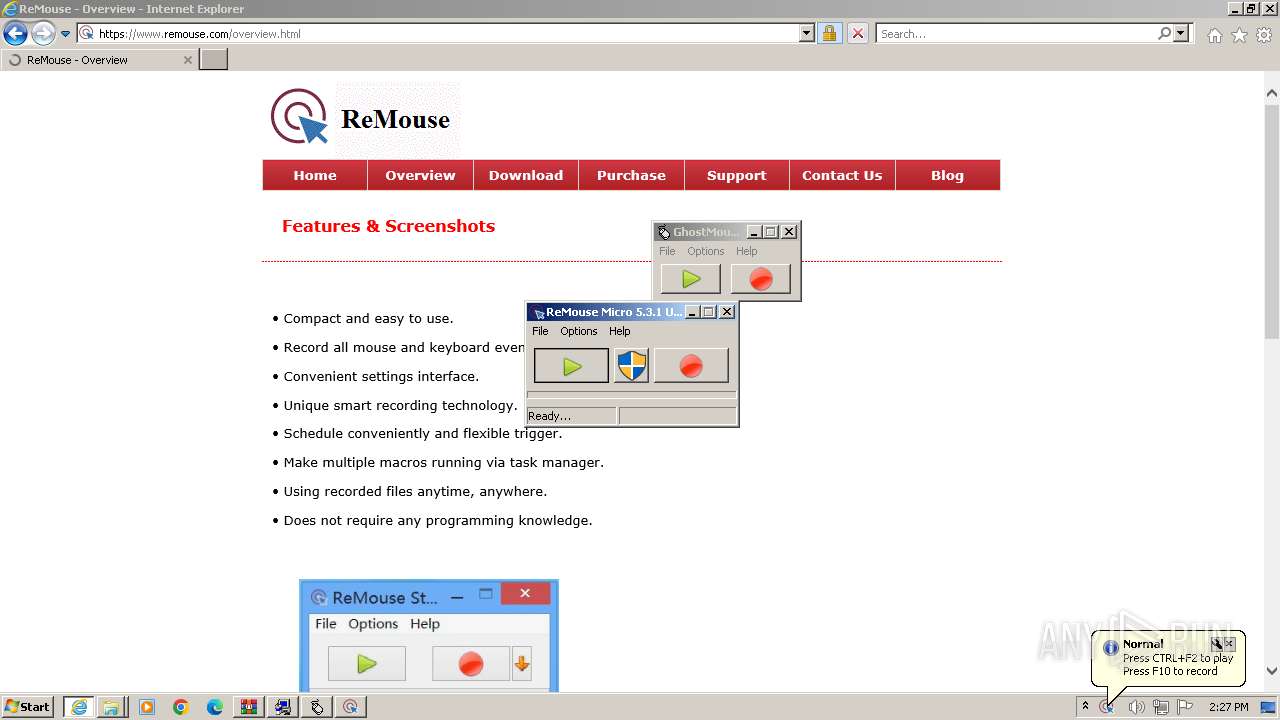This screenshot has width=1280, height=720.
Task: Click the taskbar clock 2:27 PM
Action: (x=1228, y=707)
